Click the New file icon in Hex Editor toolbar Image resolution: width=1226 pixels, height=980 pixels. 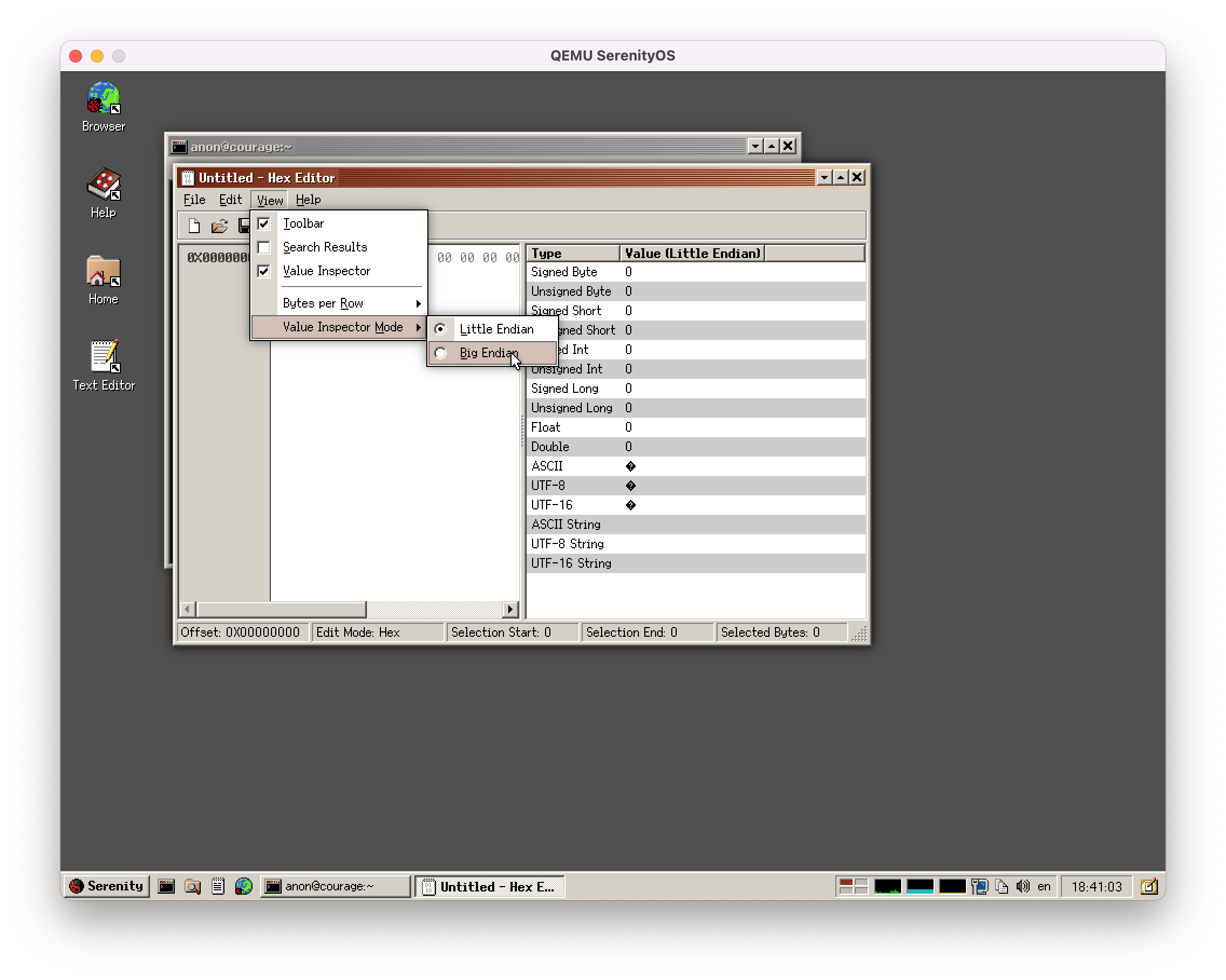point(194,226)
